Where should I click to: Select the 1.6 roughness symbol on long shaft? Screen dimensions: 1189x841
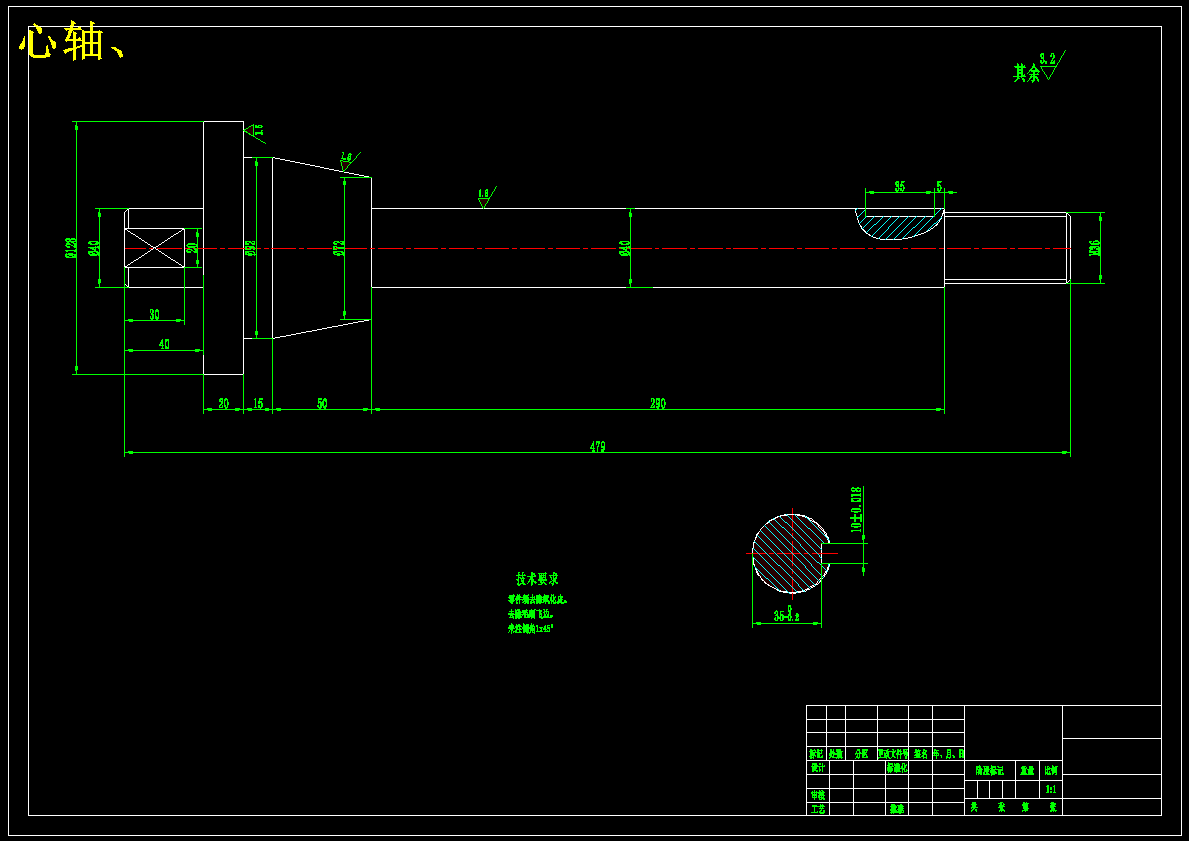[485, 197]
